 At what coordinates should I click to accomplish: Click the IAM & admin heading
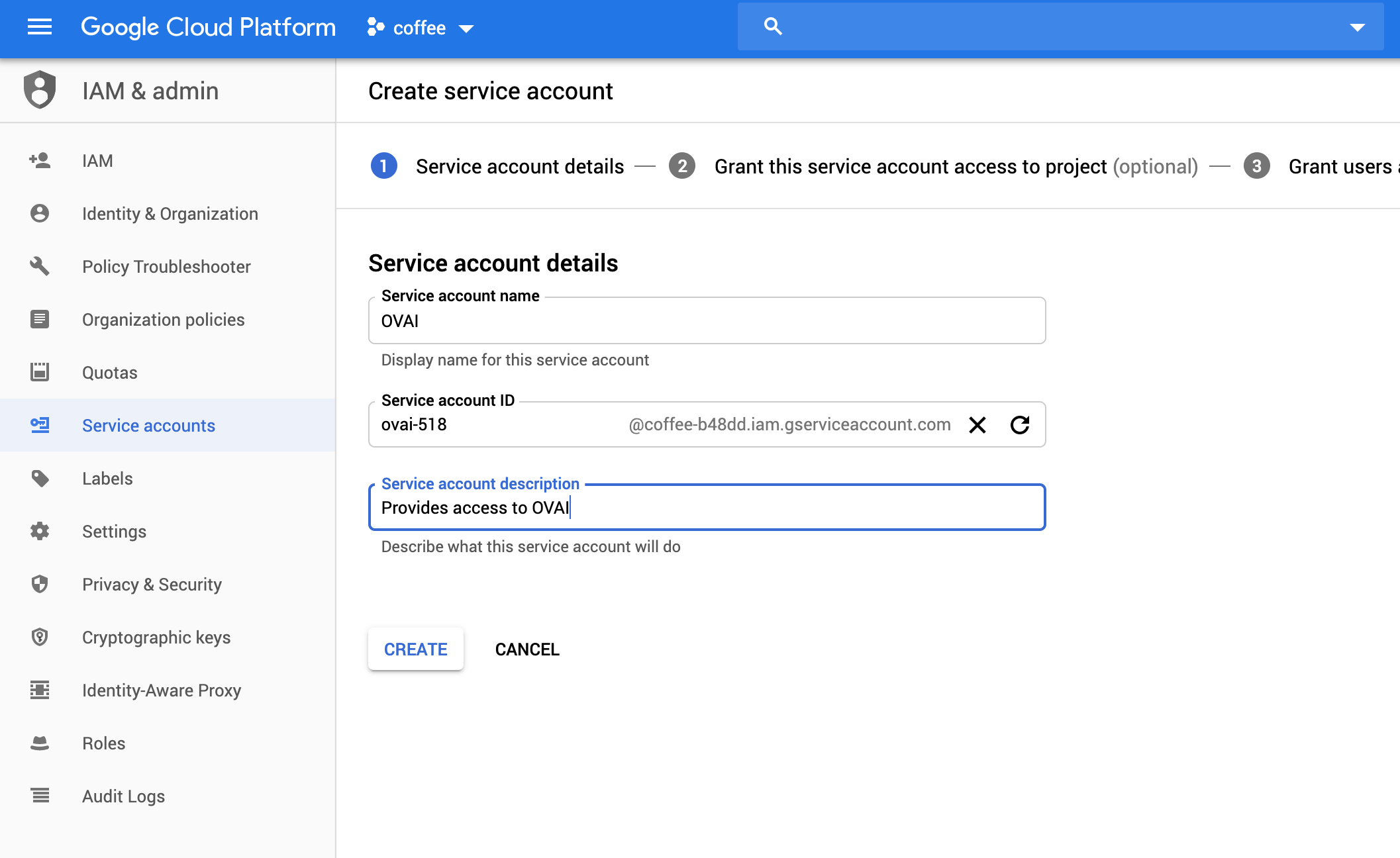(150, 91)
